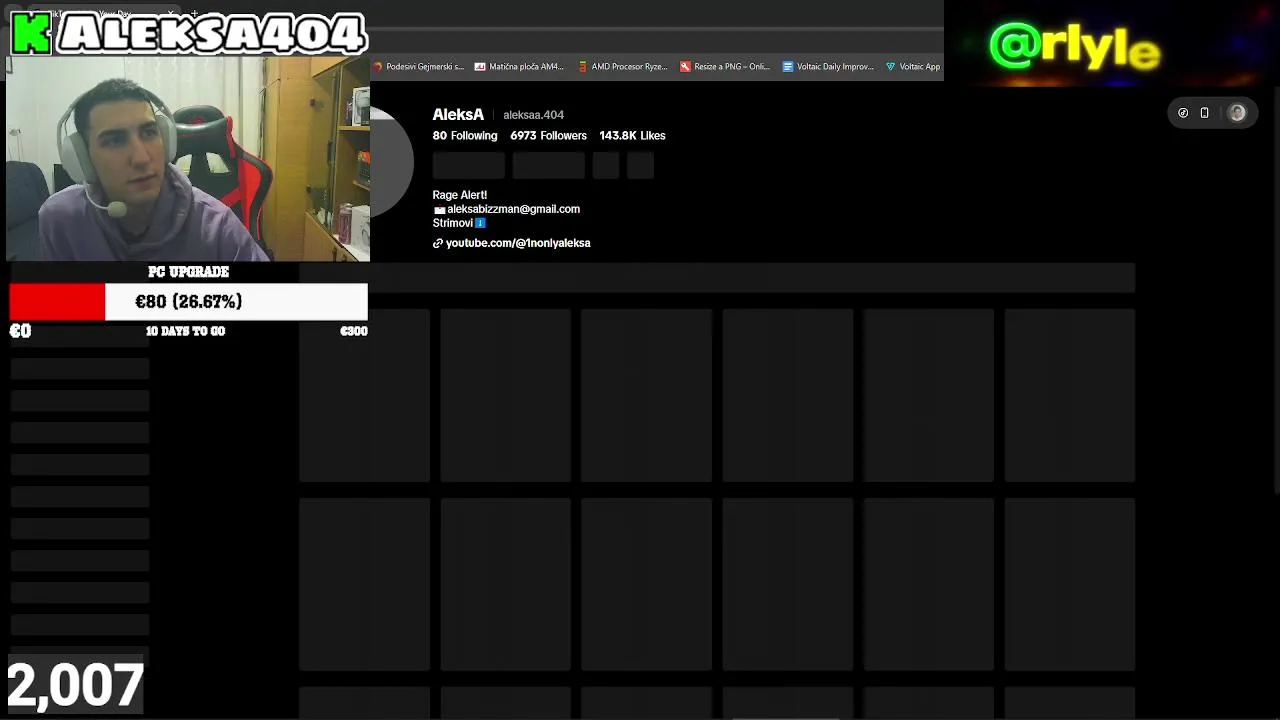Click the '€0' goal start amount
Image resolution: width=1280 pixels, height=720 pixels.
click(20, 331)
